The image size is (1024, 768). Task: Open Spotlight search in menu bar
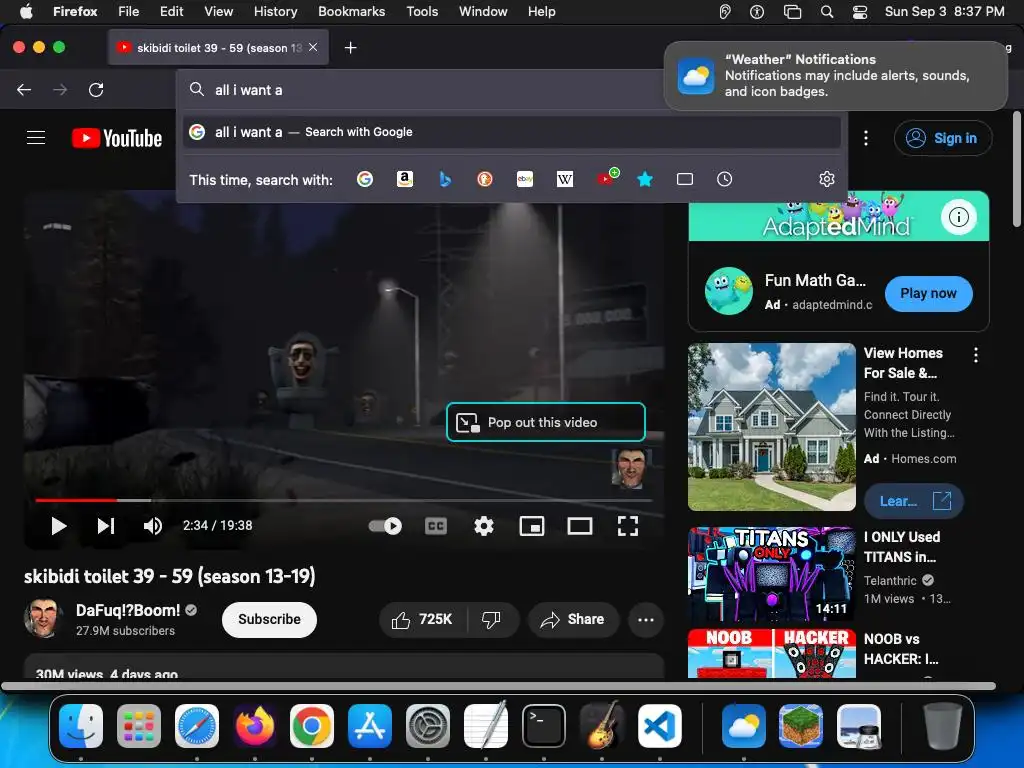(x=827, y=12)
